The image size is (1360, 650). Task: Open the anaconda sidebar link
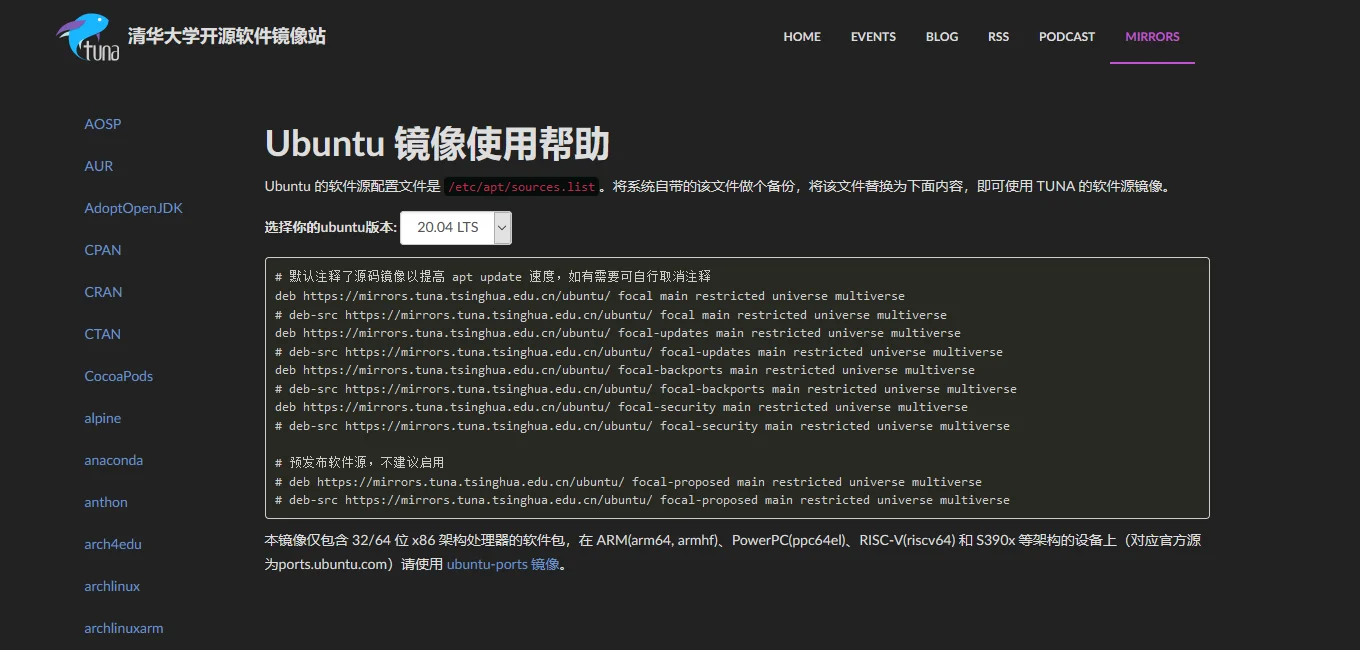click(x=114, y=460)
